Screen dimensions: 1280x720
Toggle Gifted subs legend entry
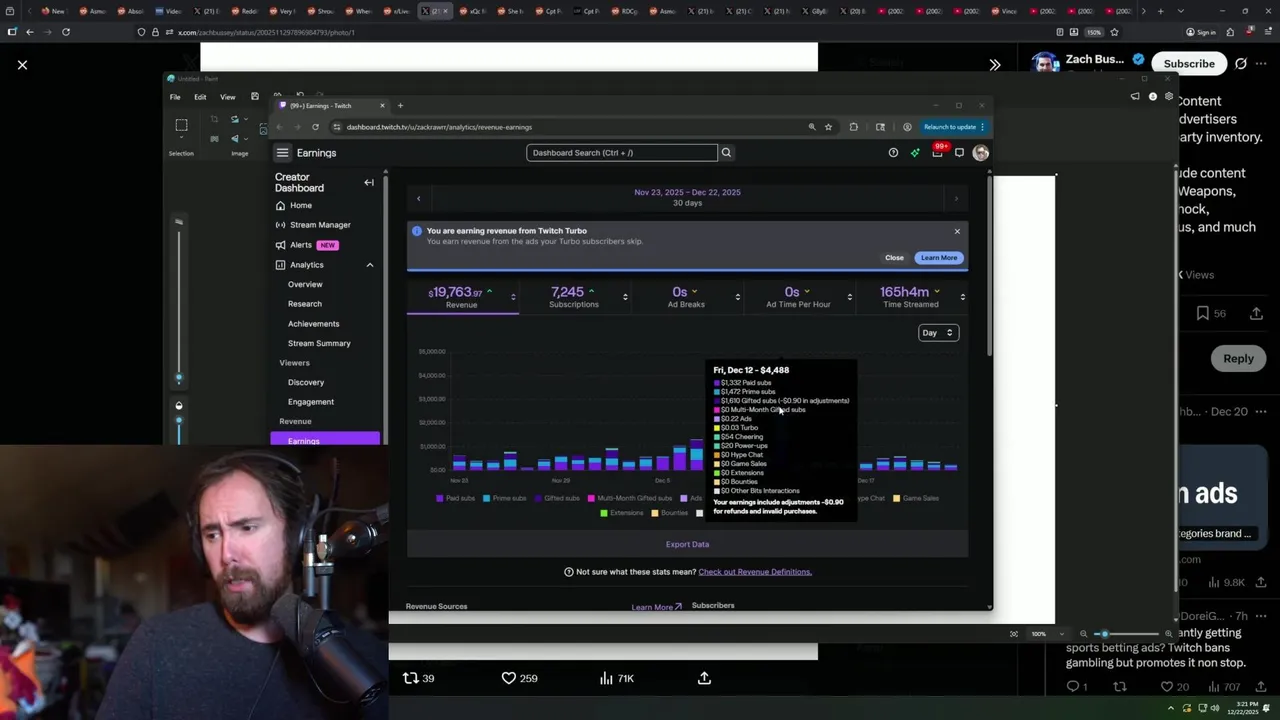click(557, 498)
